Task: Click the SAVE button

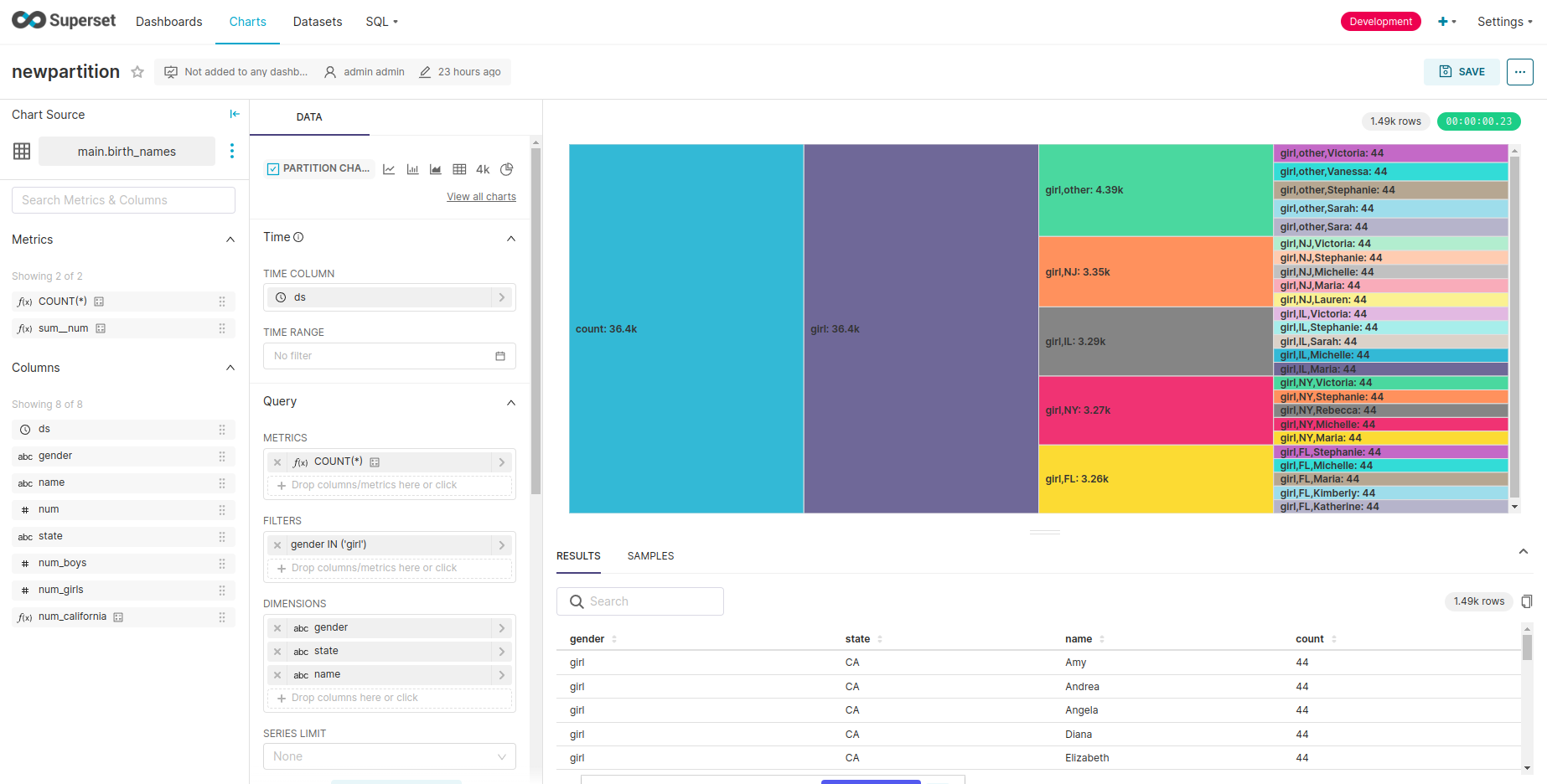Action: click(x=1462, y=72)
